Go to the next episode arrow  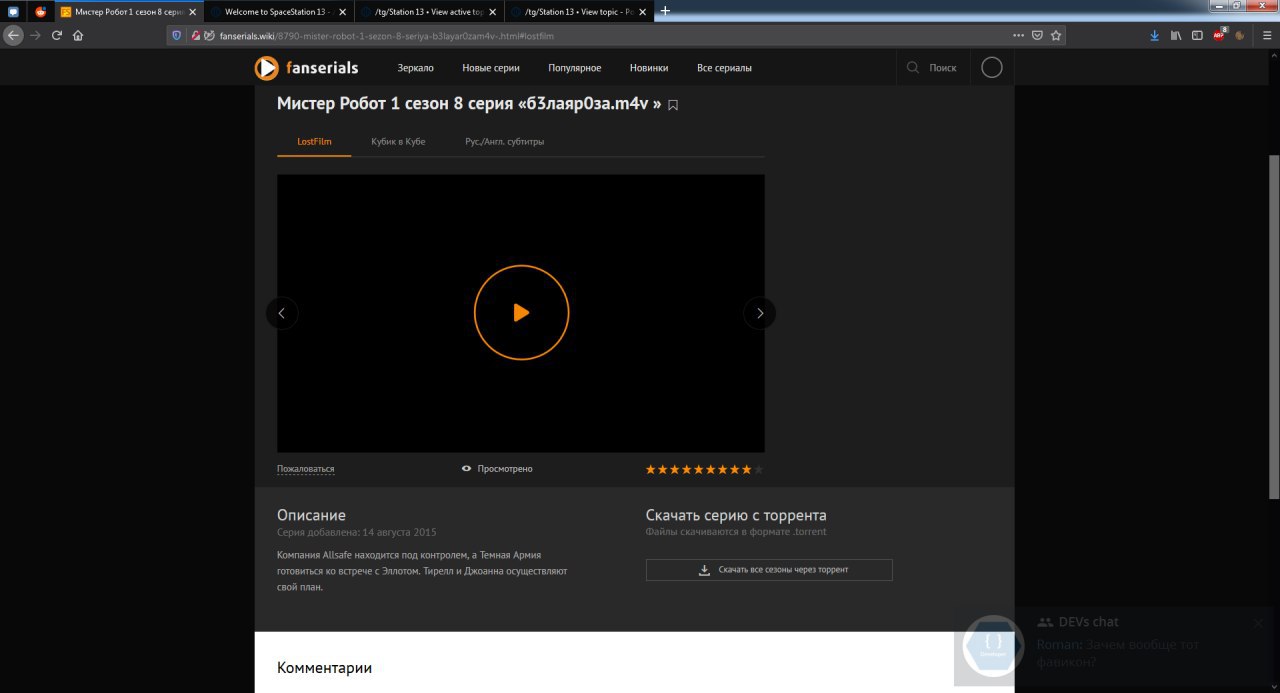[x=760, y=313]
